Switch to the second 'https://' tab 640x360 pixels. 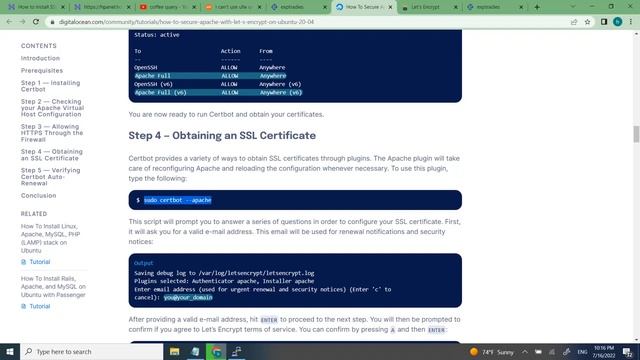102,7
